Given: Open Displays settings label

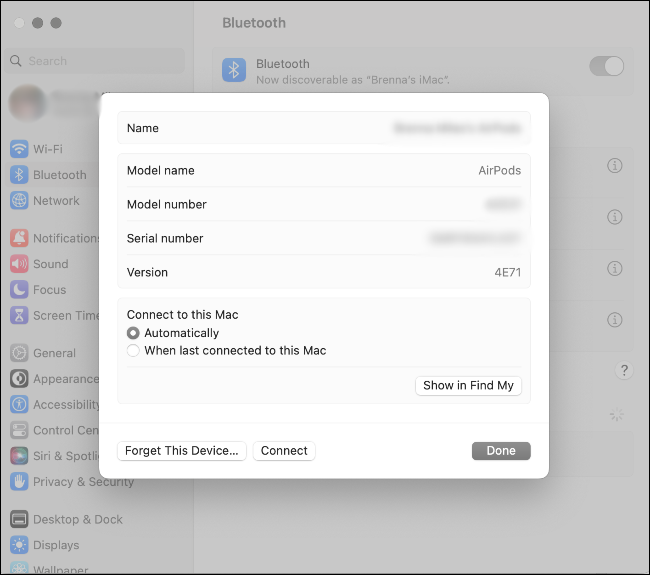Looking at the screenshot, I should click(x=56, y=545).
